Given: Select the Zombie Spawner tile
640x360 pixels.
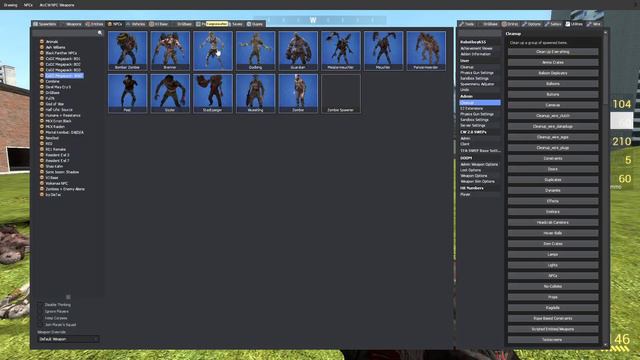Looking at the screenshot, I should (340, 93).
